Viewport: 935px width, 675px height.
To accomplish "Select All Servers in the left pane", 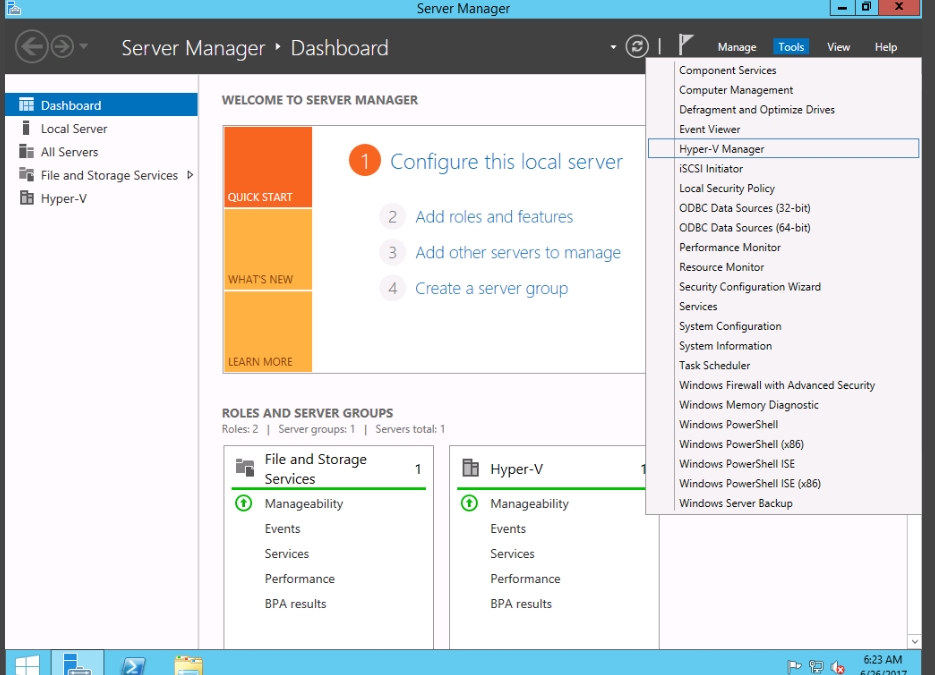I will point(69,152).
